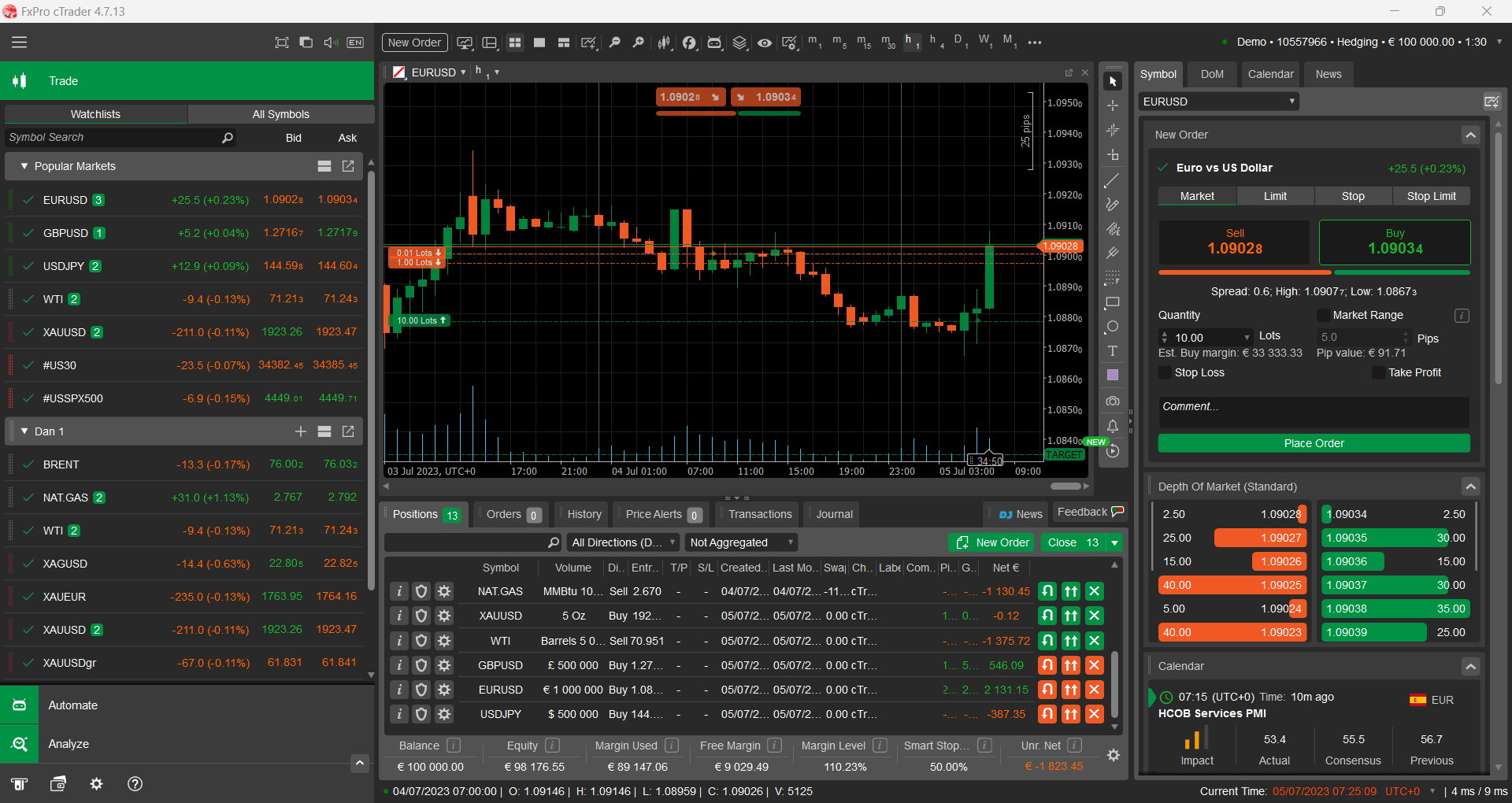Screen dimensions: 1512x803
Task: Select the ellipse shape tool
Action: [1113, 327]
